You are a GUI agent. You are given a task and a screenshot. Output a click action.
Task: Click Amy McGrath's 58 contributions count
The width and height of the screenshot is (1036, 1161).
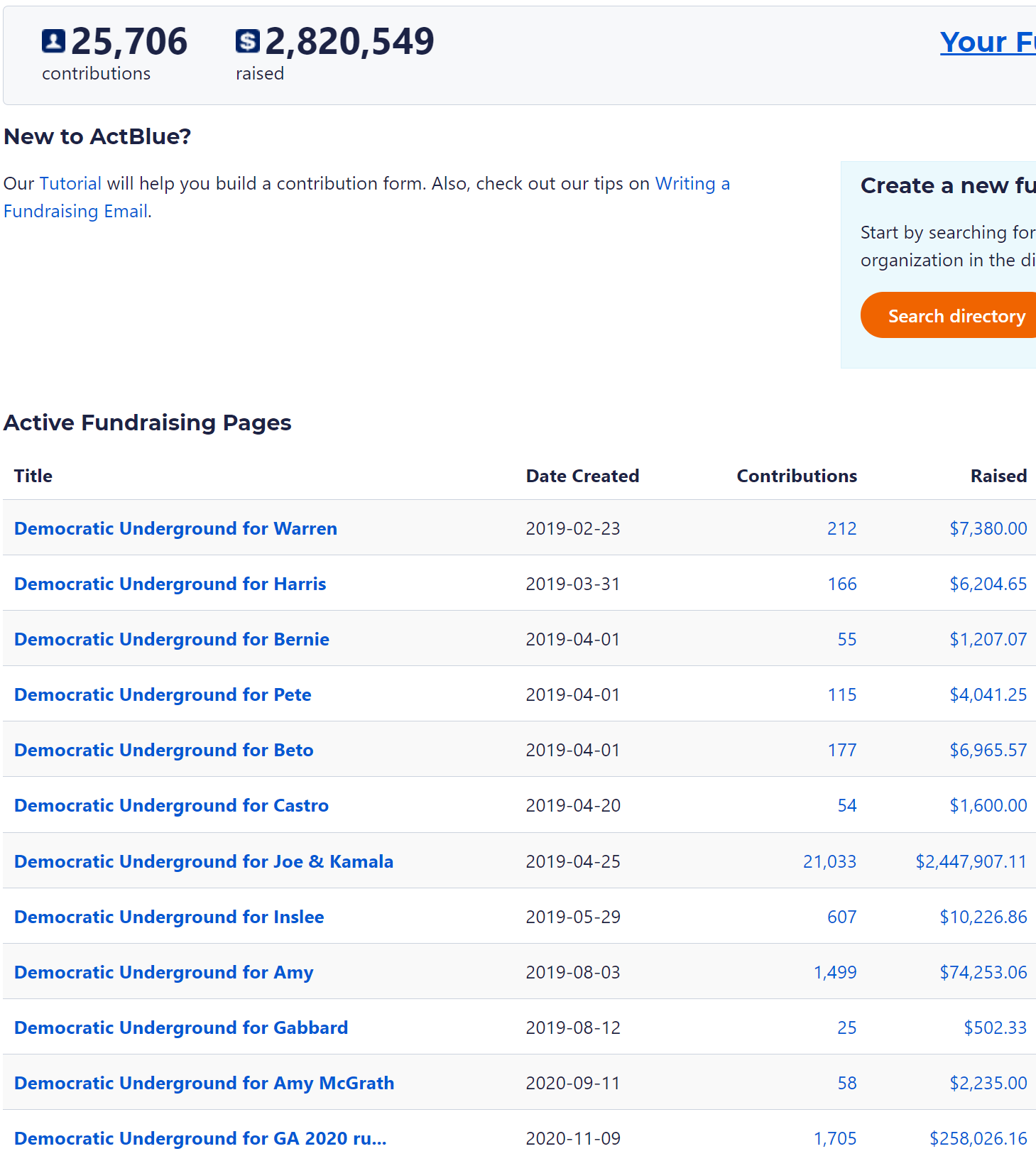coord(847,1083)
